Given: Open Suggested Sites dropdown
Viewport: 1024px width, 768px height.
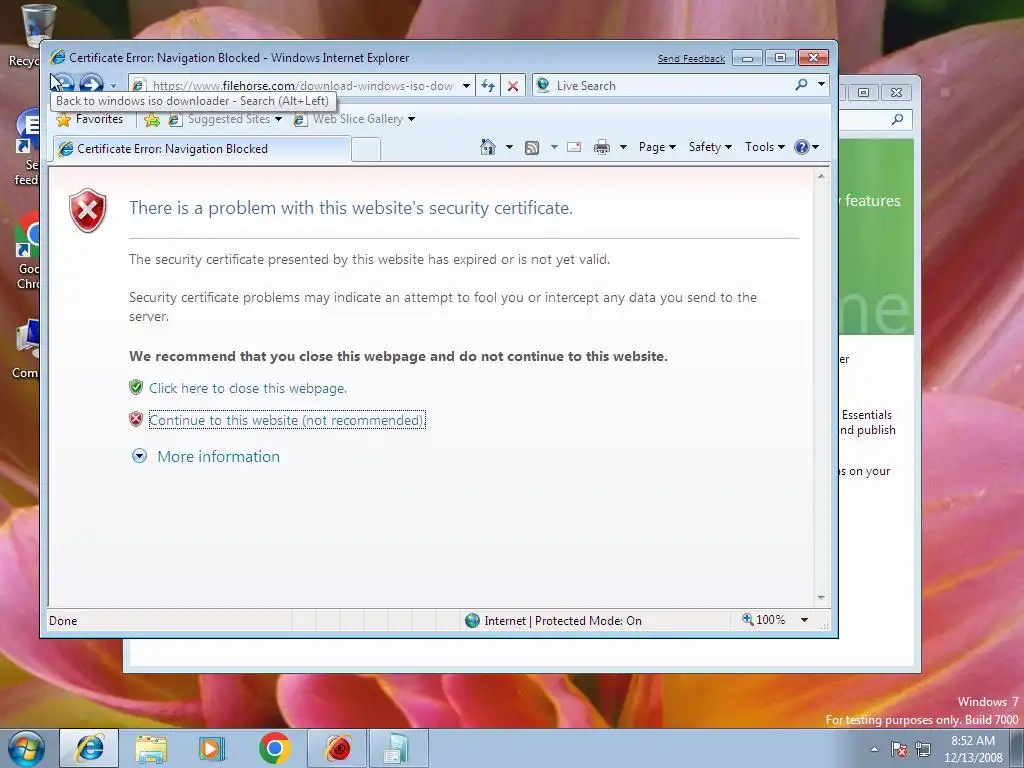Looking at the screenshot, I should pyautogui.click(x=225, y=119).
